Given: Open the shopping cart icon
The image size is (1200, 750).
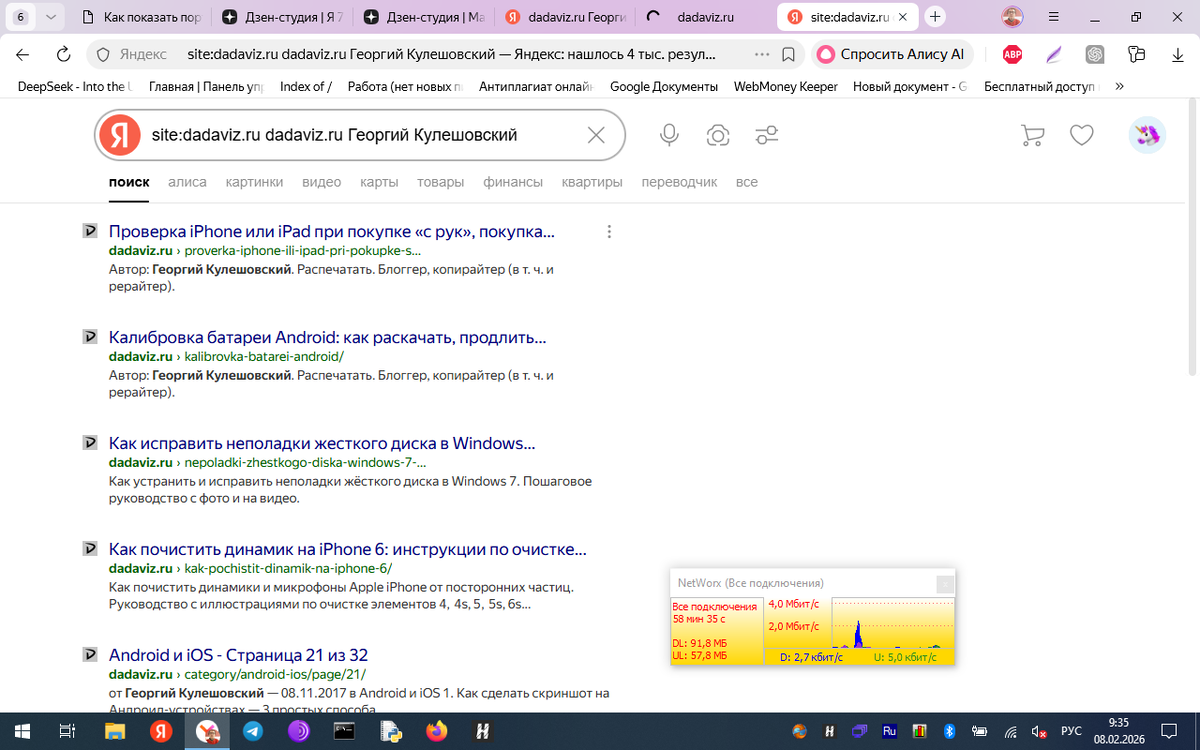Looking at the screenshot, I should coord(1032,135).
